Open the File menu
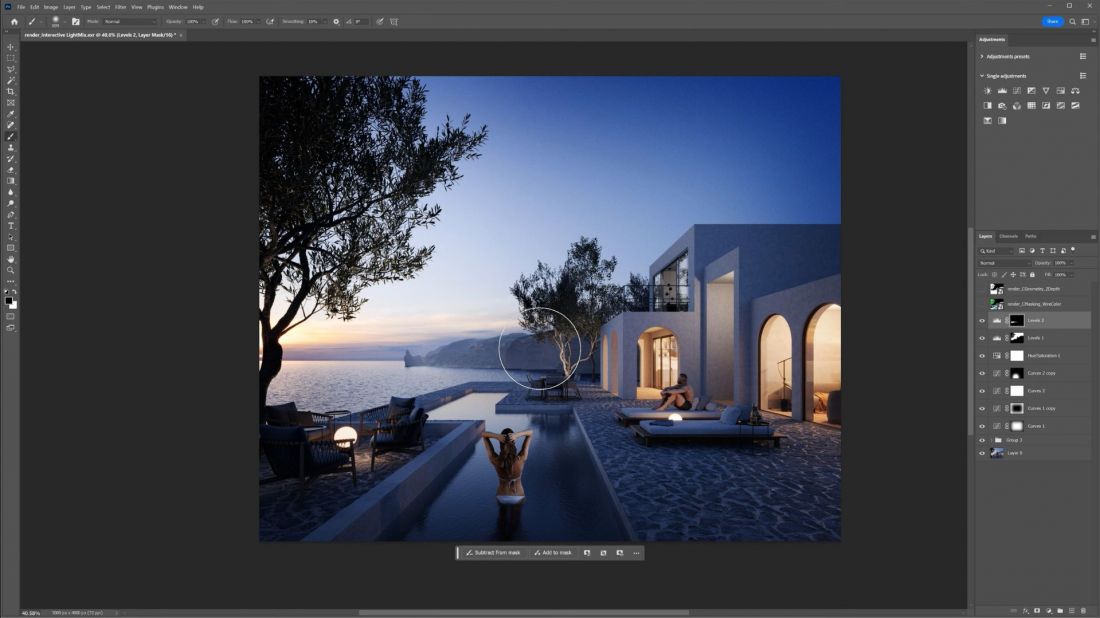 click(21, 7)
